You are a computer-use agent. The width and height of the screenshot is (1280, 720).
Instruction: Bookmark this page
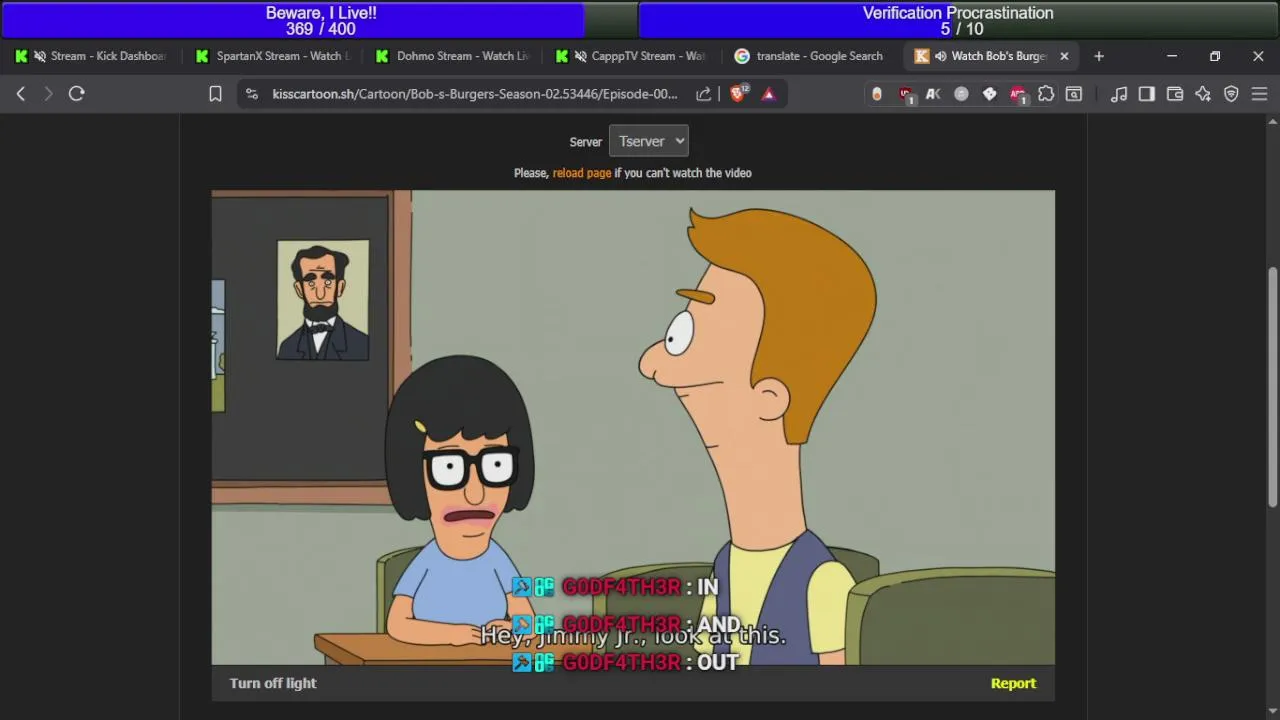(x=215, y=94)
